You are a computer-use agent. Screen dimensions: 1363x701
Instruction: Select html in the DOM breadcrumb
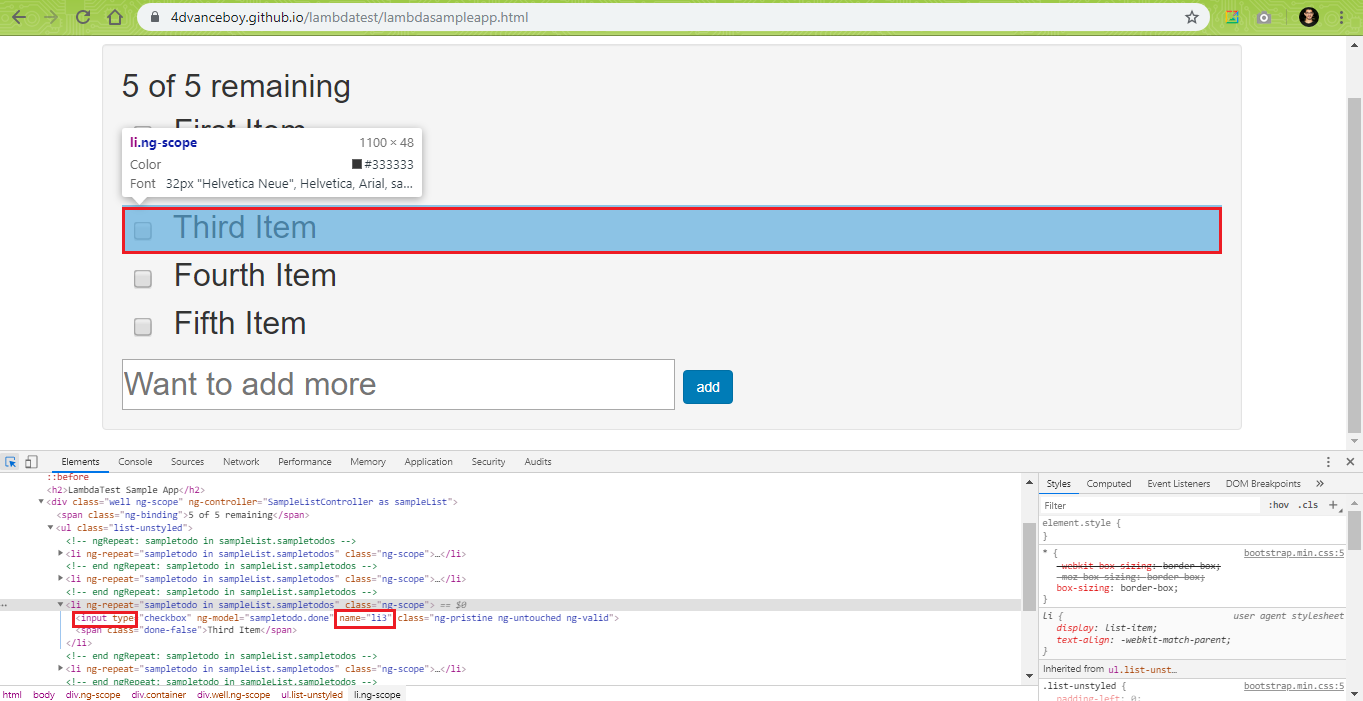(12, 694)
